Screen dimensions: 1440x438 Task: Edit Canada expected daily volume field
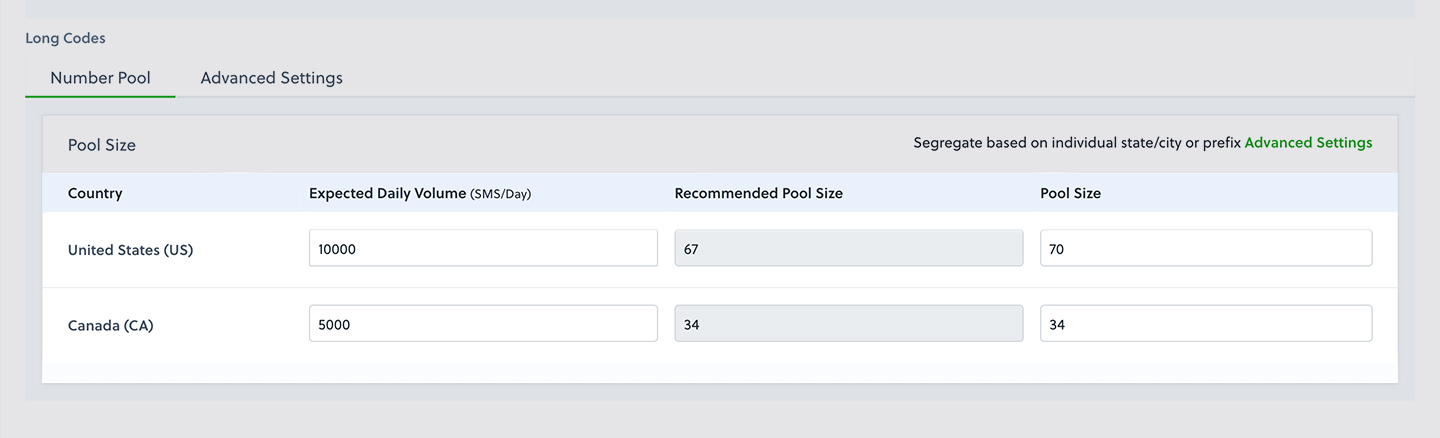click(483, 324)
